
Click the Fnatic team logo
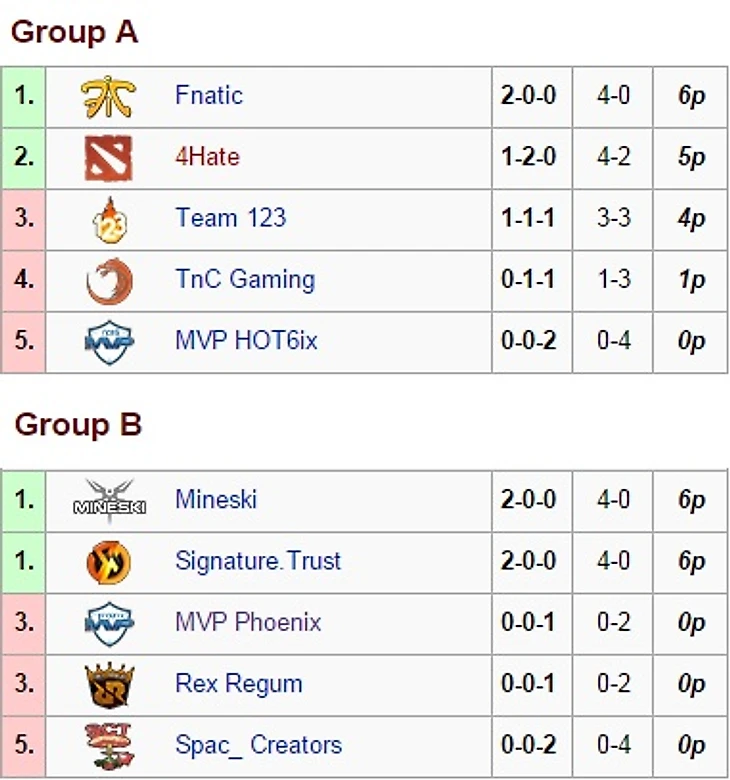pyautogui.click(x=108, y=97)
